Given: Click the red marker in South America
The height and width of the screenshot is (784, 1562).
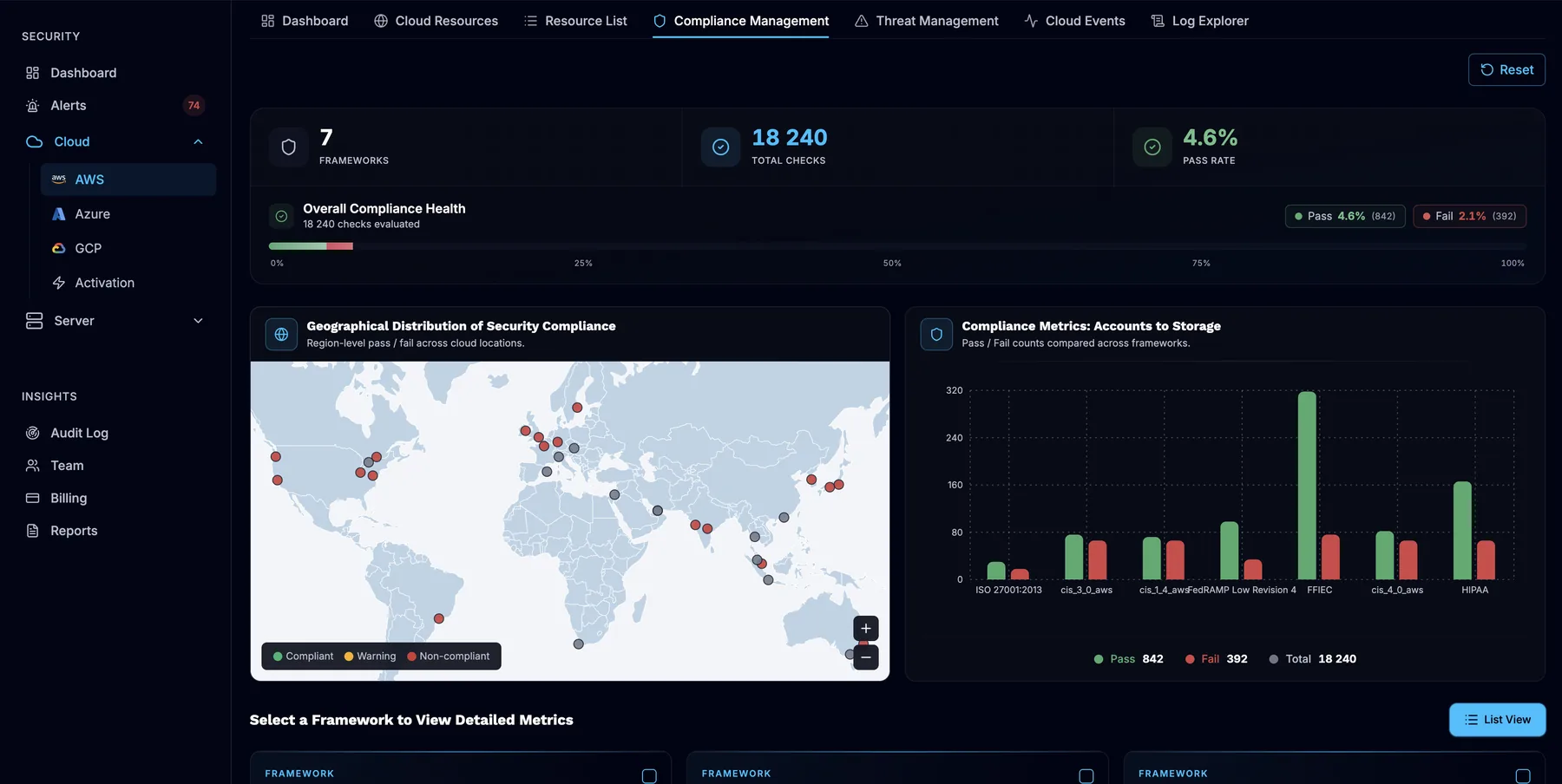Looking at the screenshot, I should pyautogui.click(x=439, y=618).
